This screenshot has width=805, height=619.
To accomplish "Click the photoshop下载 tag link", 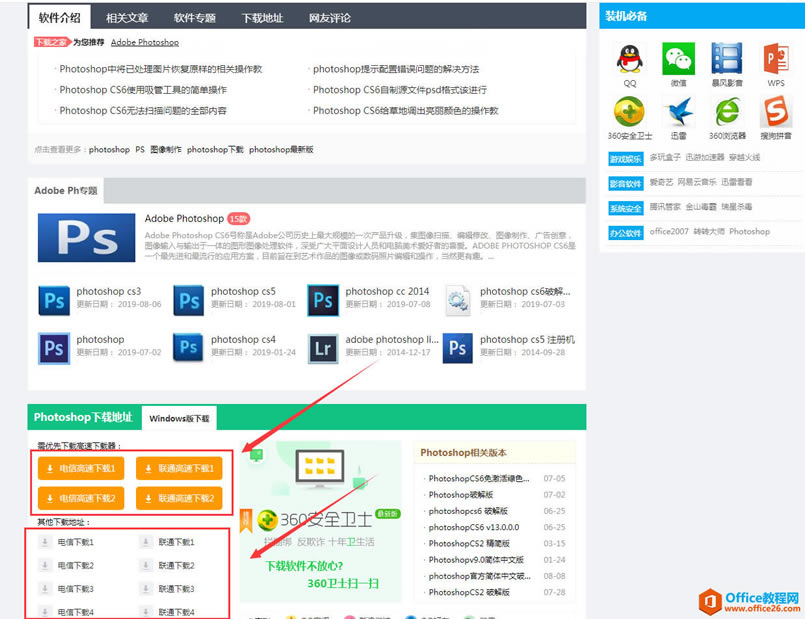I will point(215,149).
